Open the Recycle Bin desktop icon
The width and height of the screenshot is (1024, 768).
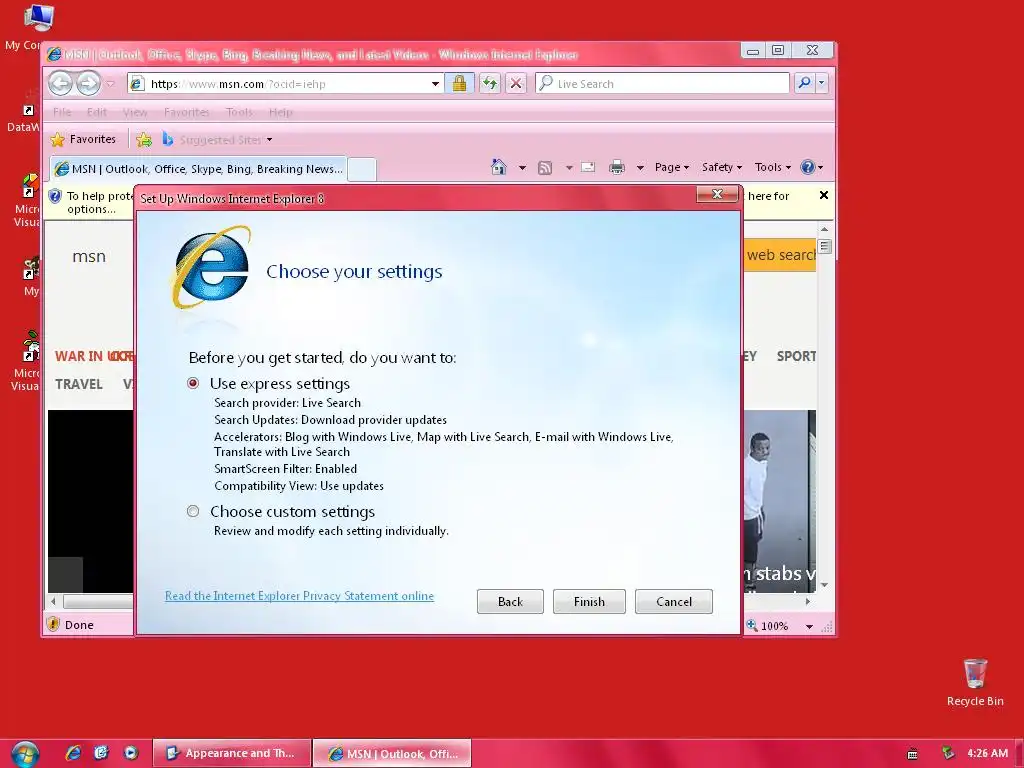(x=975, y=683)
